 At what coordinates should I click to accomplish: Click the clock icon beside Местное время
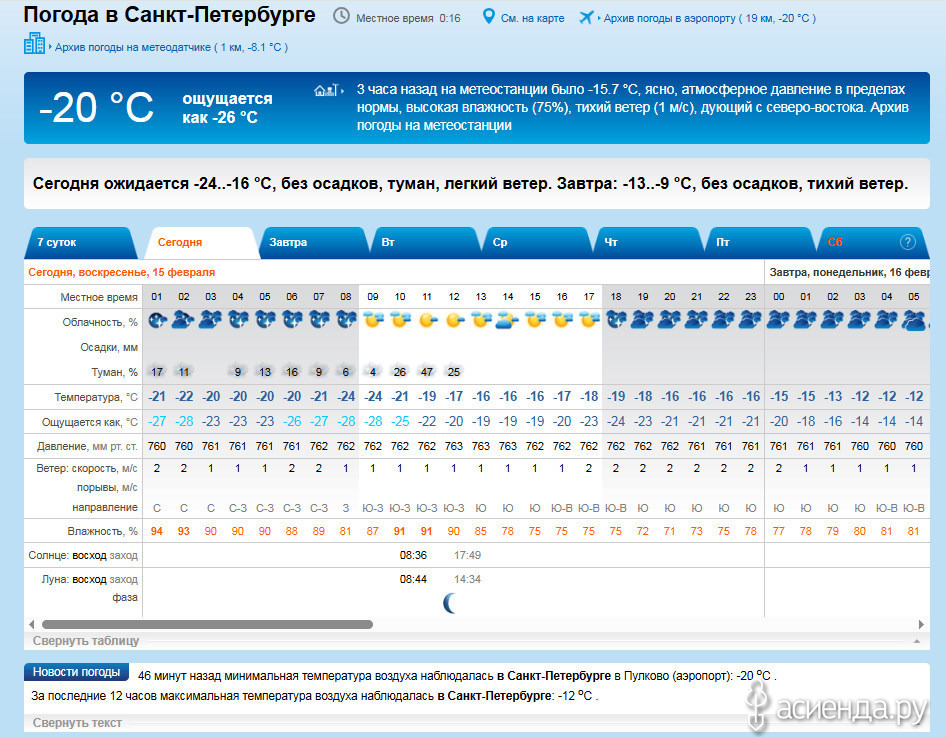(x=341, y=17)
